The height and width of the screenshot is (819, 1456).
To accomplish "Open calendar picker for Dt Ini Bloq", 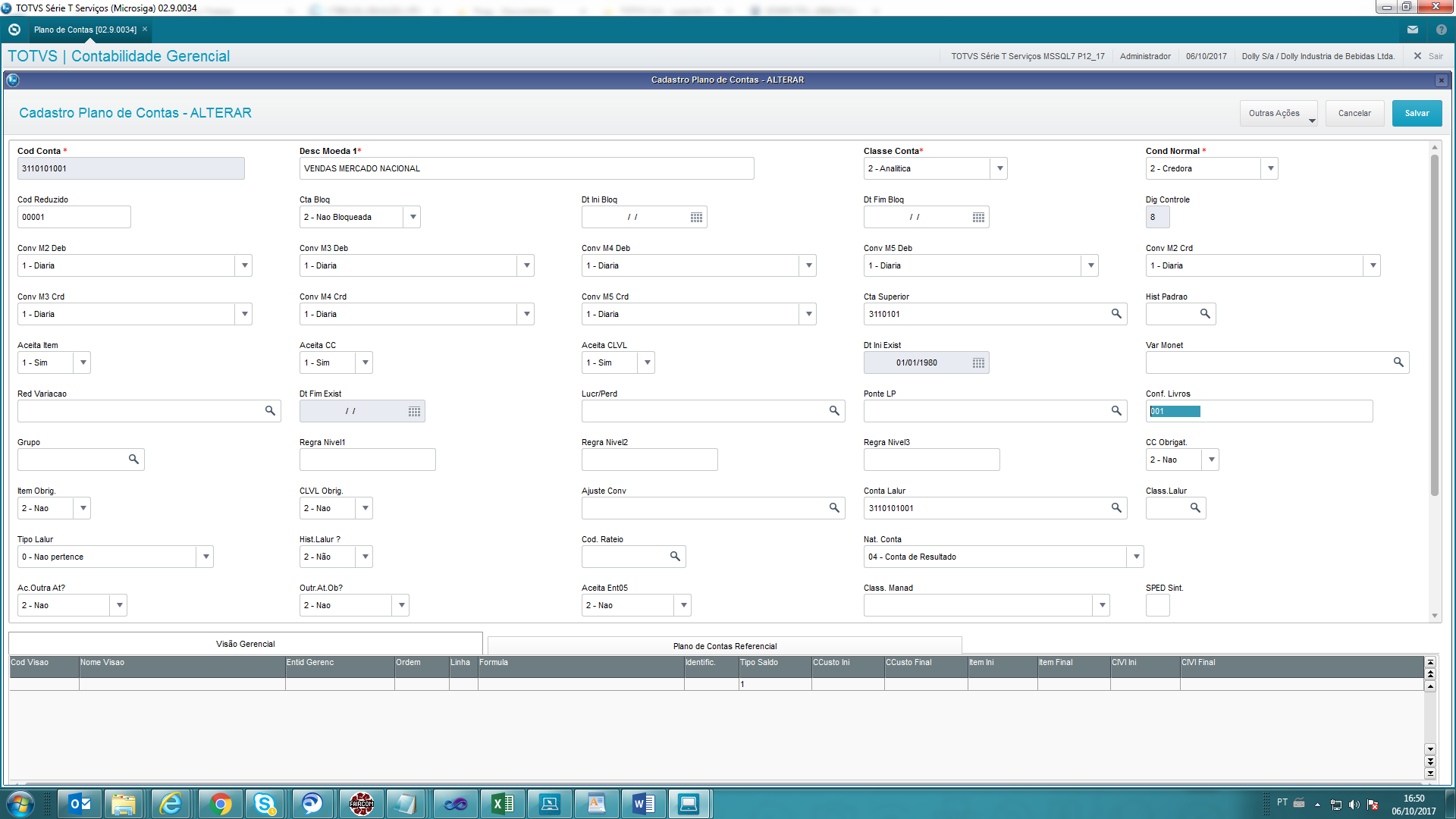I will pos(696,218).
